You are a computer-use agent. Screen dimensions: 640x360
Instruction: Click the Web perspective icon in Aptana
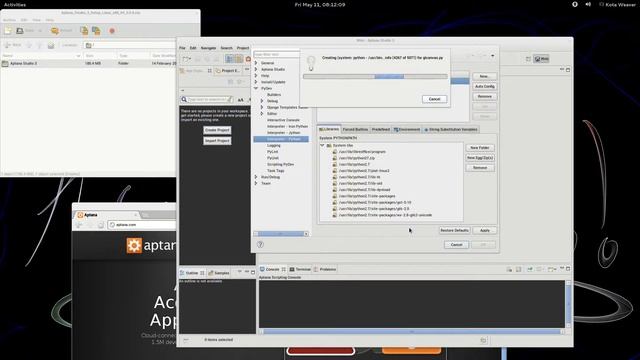coord(542,59)
